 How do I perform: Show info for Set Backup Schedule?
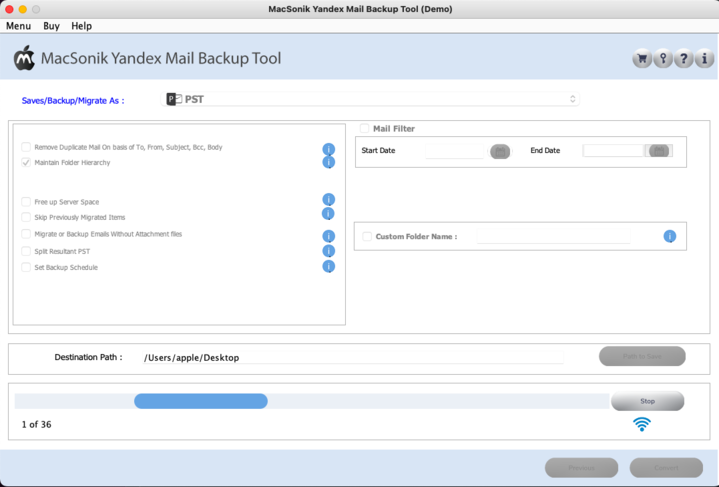coord(328,266)
